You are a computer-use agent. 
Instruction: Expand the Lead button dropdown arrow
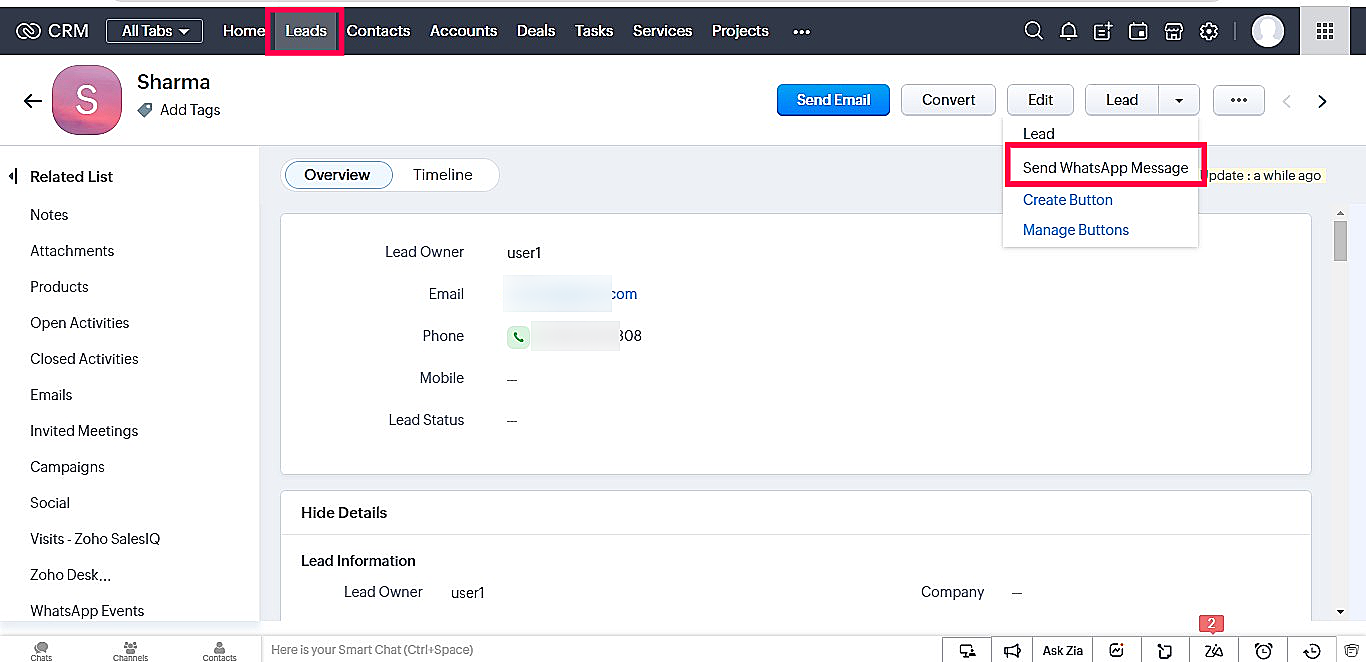click(1180, 100)
